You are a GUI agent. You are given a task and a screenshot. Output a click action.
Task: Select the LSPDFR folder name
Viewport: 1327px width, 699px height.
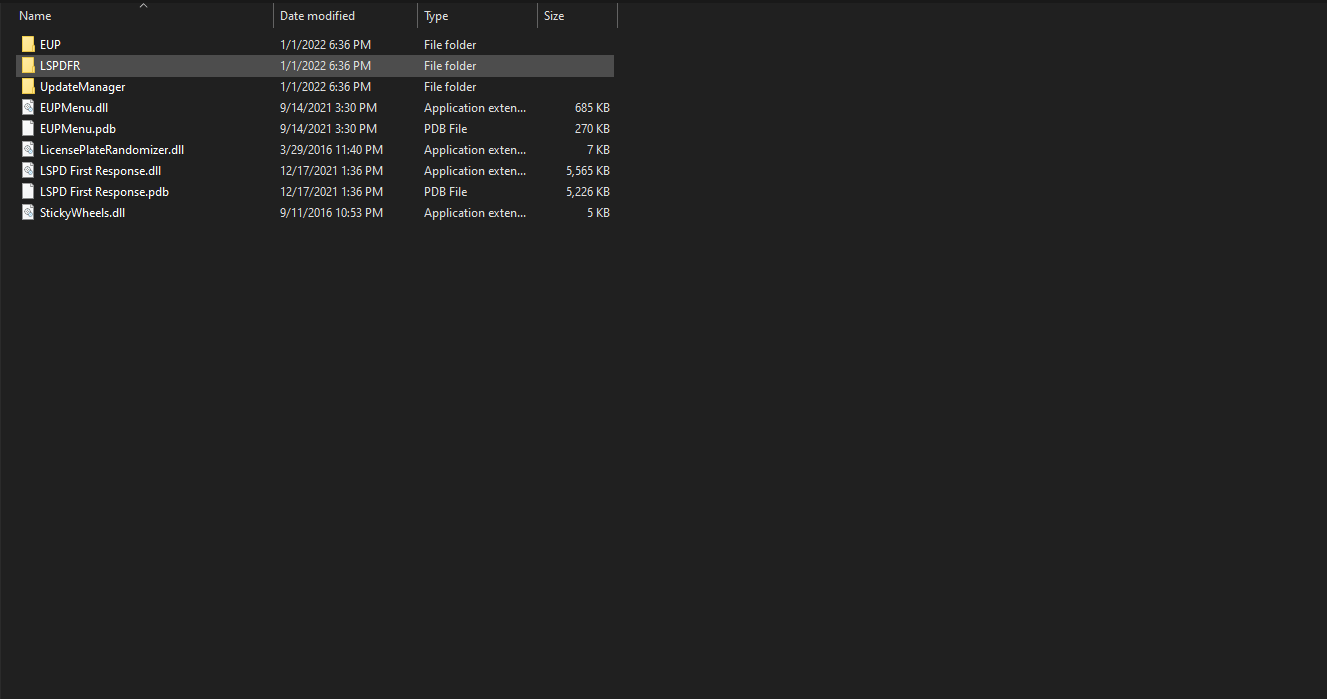(60, 66)
